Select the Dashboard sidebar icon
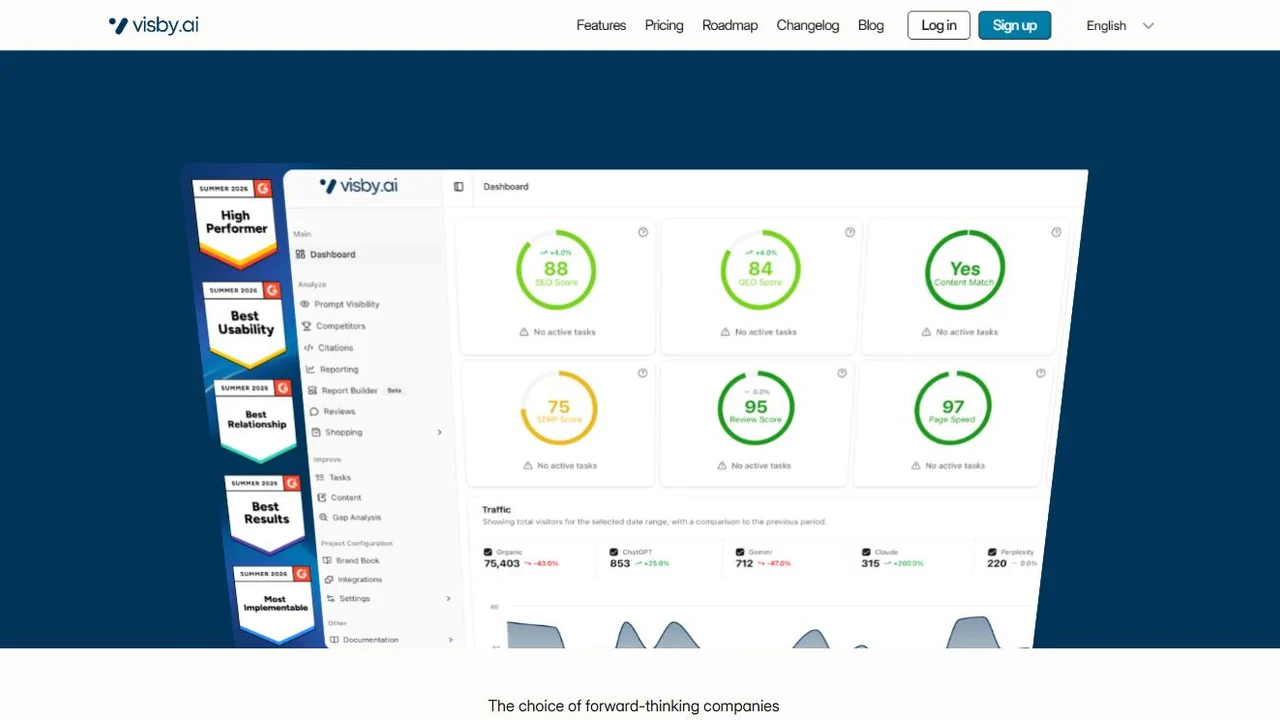 (x=300, y=254)
